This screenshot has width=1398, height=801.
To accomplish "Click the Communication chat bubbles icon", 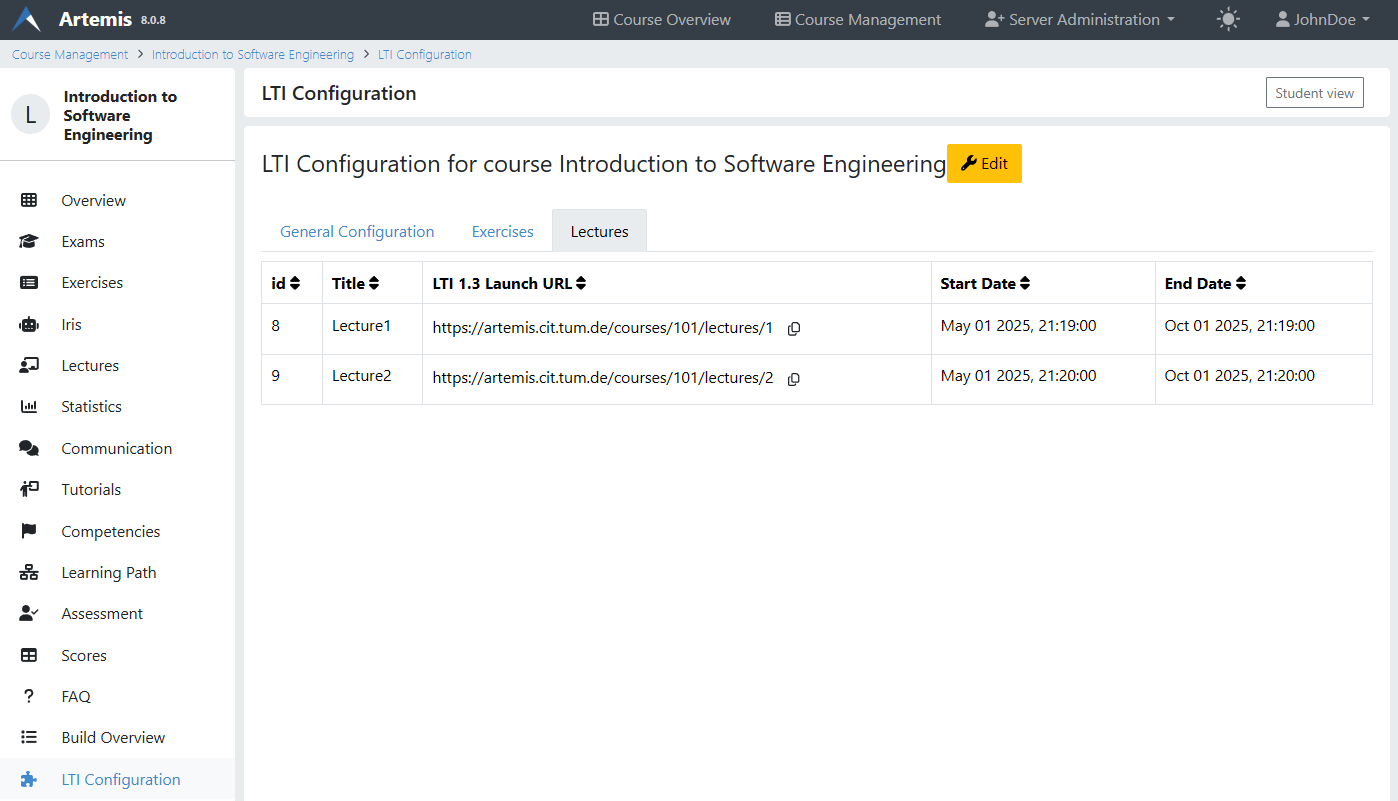I will [29, 448].
